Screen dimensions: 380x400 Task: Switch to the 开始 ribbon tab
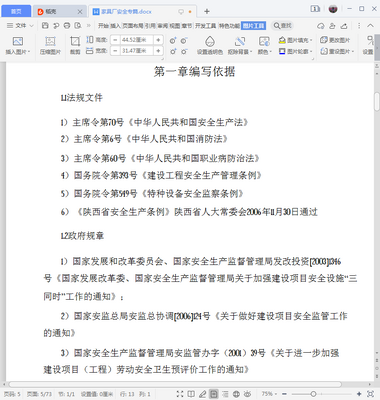point(103,26)
